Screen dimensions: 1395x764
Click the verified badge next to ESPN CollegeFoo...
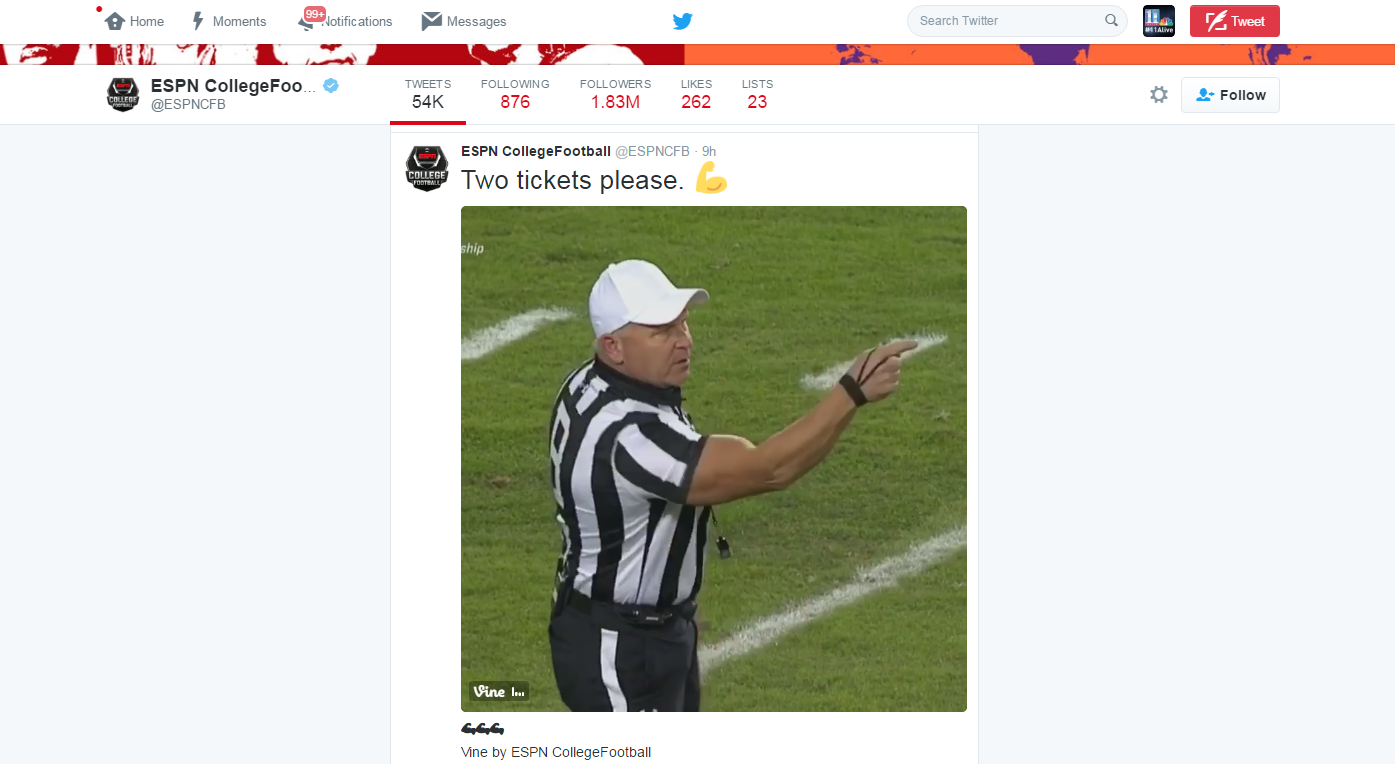click(330, 86)
